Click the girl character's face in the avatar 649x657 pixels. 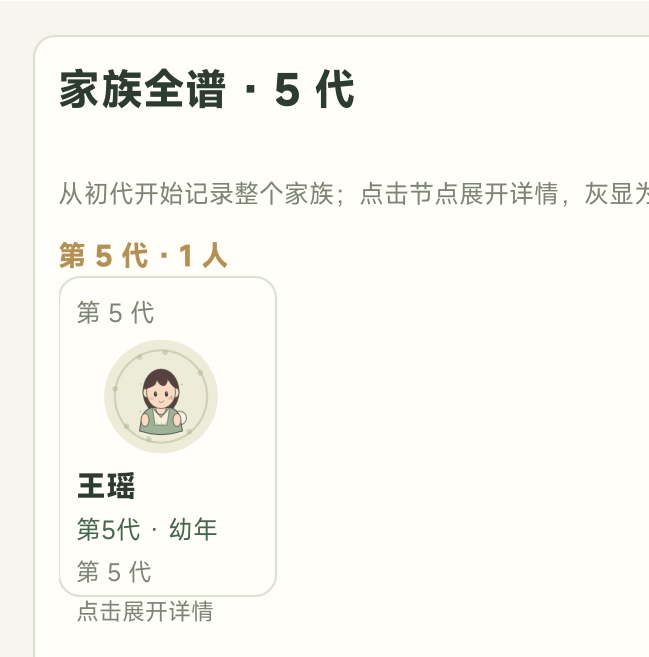coord(161,396)
